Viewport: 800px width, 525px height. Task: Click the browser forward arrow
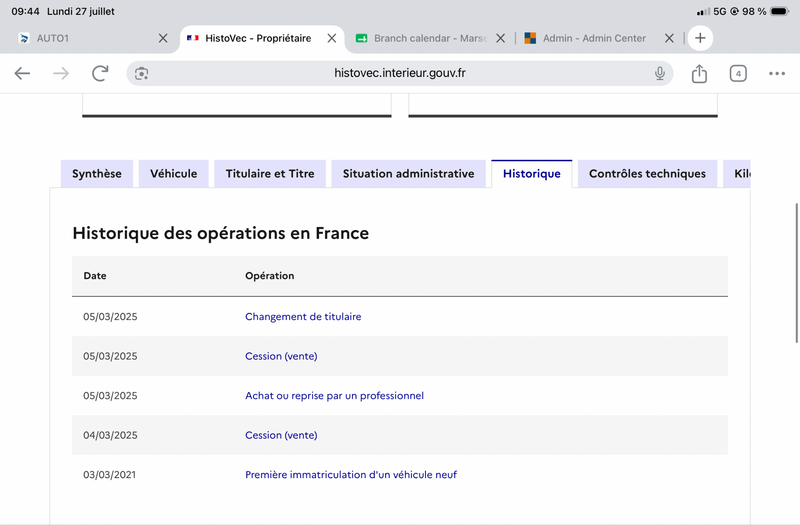pos(61,73)
